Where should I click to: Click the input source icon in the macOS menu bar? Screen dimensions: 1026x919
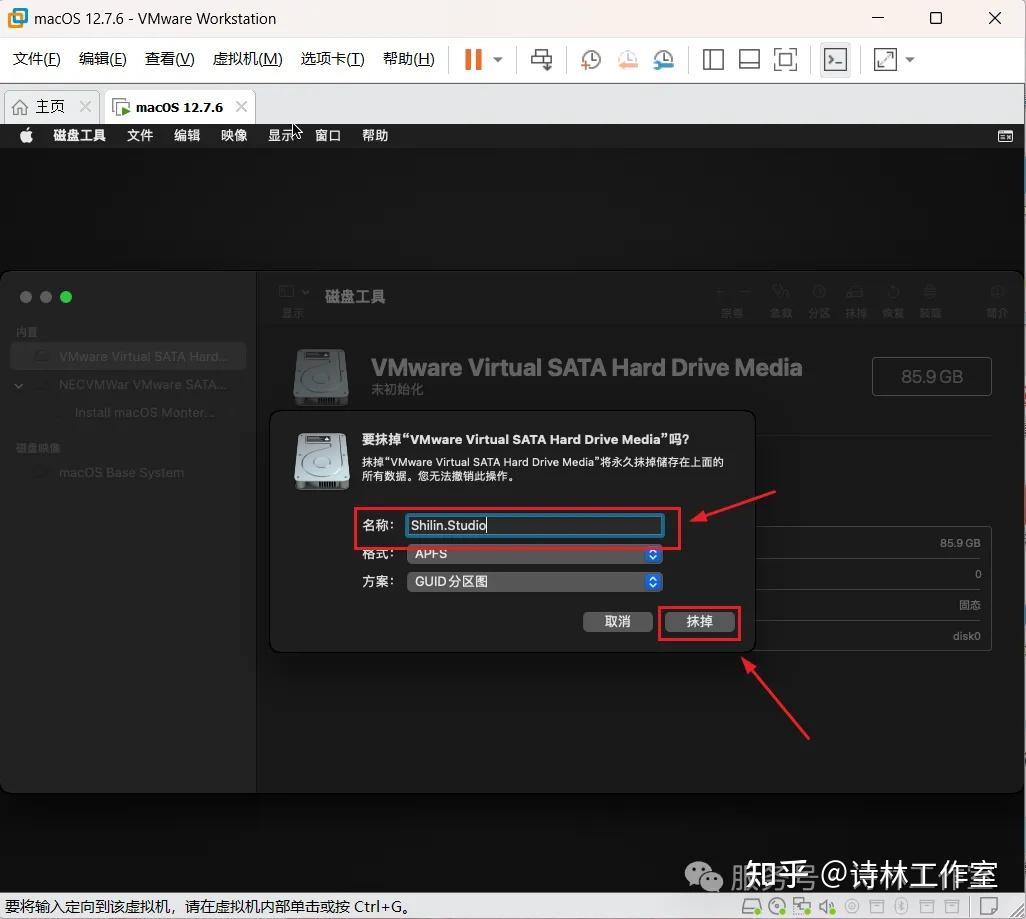tap(1005, 135)
